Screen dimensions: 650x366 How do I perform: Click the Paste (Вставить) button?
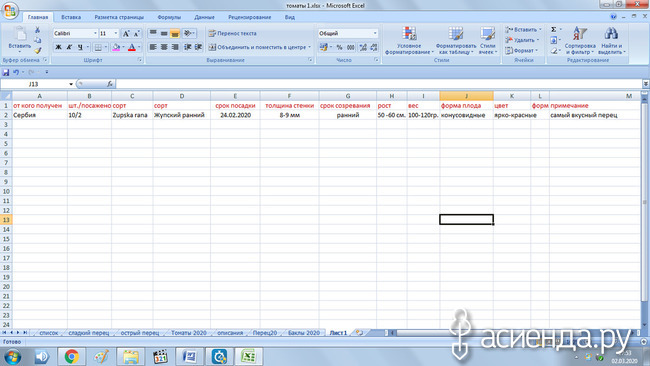19,40
